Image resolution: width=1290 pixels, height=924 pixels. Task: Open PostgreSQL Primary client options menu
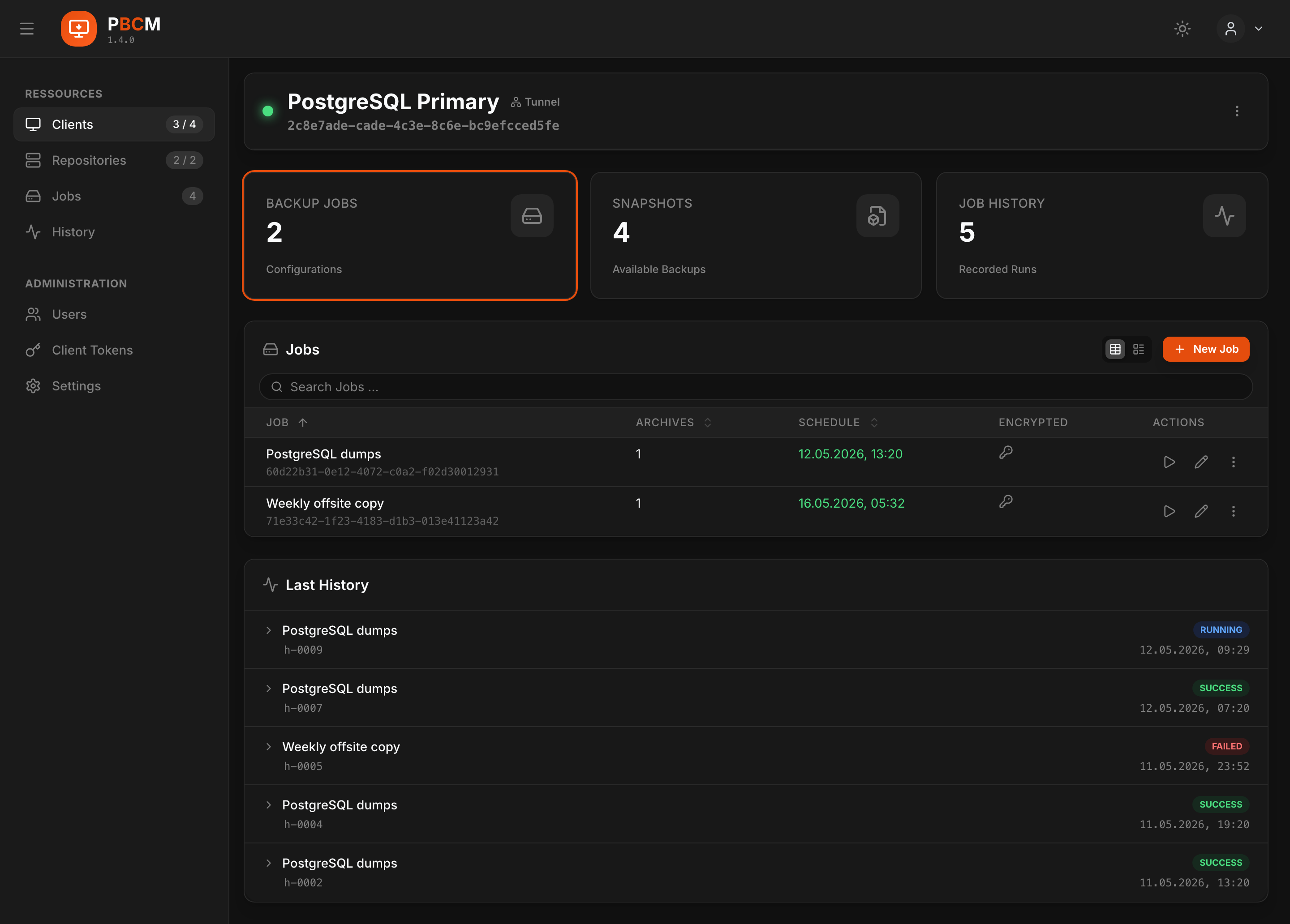tap(1237, 111)
